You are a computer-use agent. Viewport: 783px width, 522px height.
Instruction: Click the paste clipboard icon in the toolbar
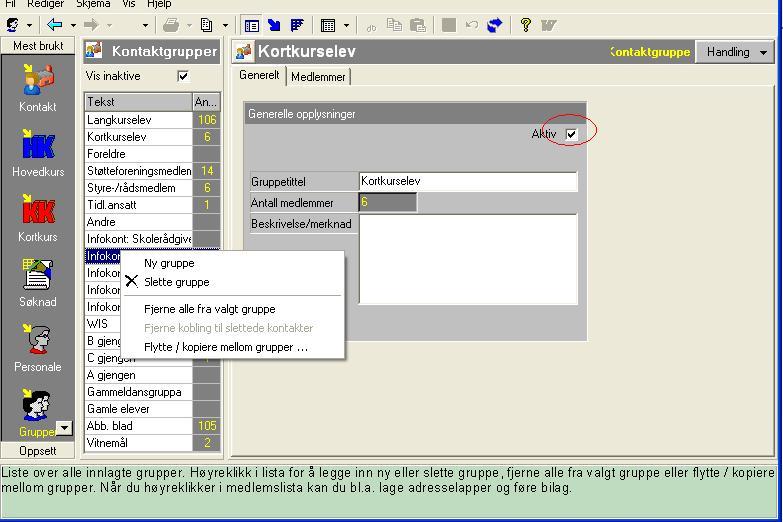click(x=417, y=24)
